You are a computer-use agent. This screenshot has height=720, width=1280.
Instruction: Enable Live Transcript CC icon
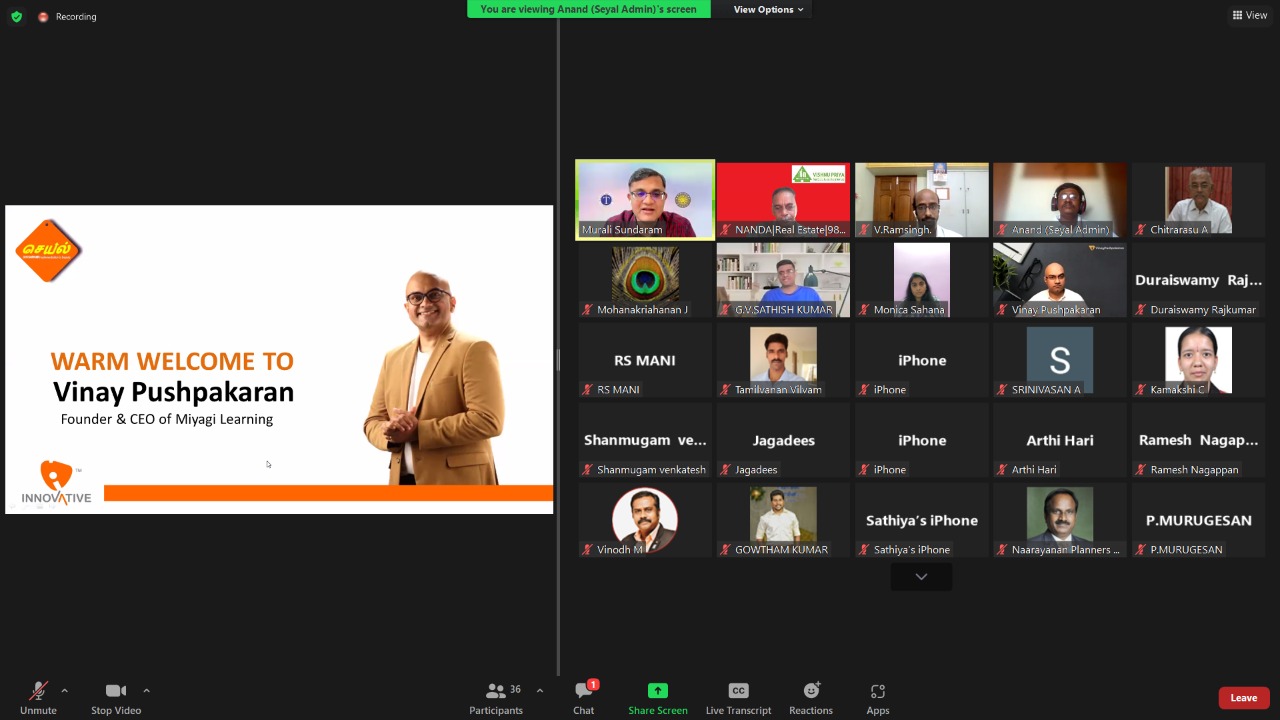738,691
